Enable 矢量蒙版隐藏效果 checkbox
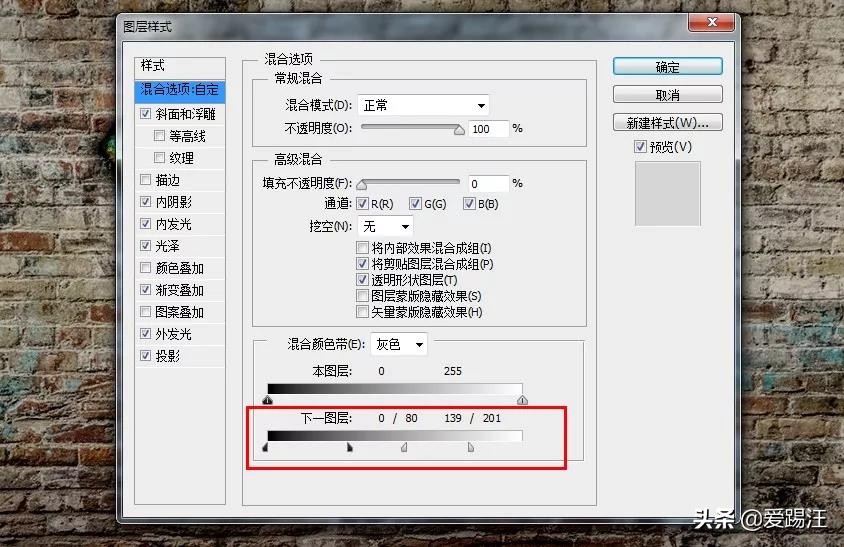The width and height of the screenshot is (844, 547). pos(362,312)
